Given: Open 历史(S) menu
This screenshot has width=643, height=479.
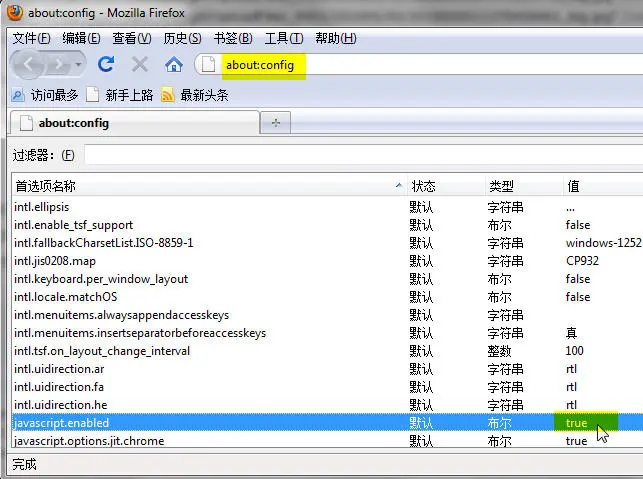Looking at the screenshot, I should (x=182, y=38).
